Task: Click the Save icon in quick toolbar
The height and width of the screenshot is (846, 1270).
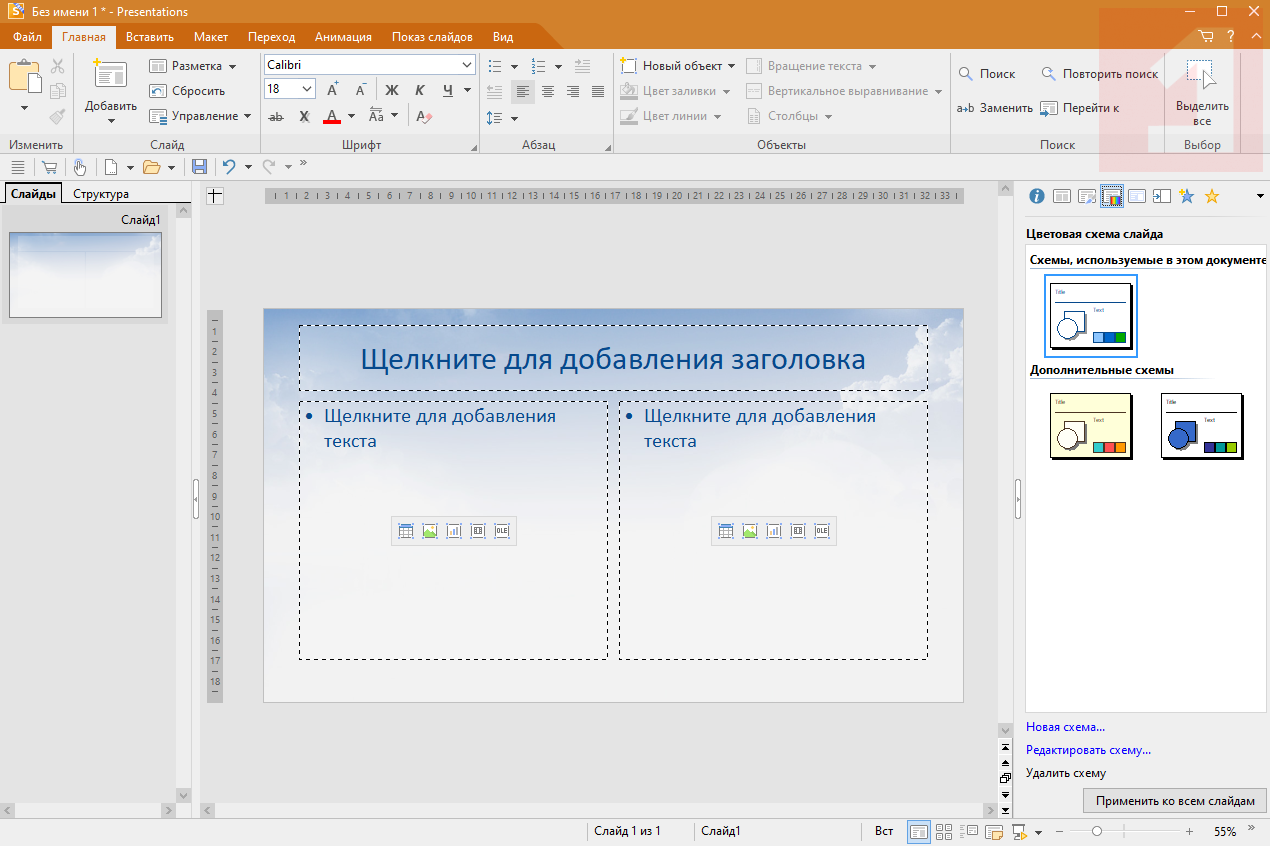Action: point(199,167)
